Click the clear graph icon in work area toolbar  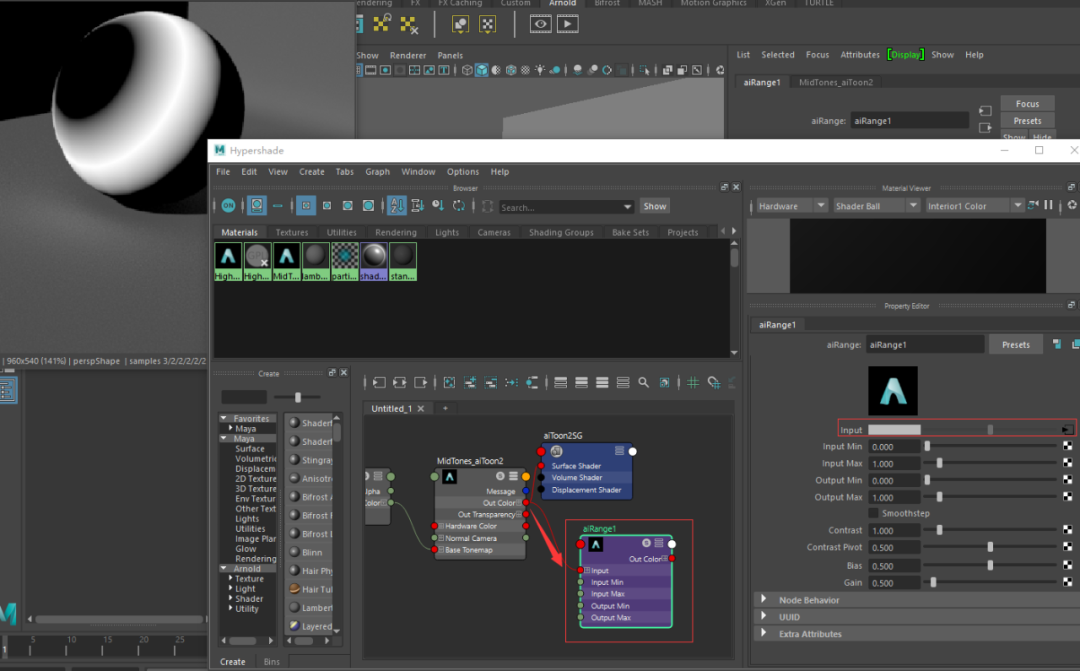pyautogui.click(x=449, y=382)
